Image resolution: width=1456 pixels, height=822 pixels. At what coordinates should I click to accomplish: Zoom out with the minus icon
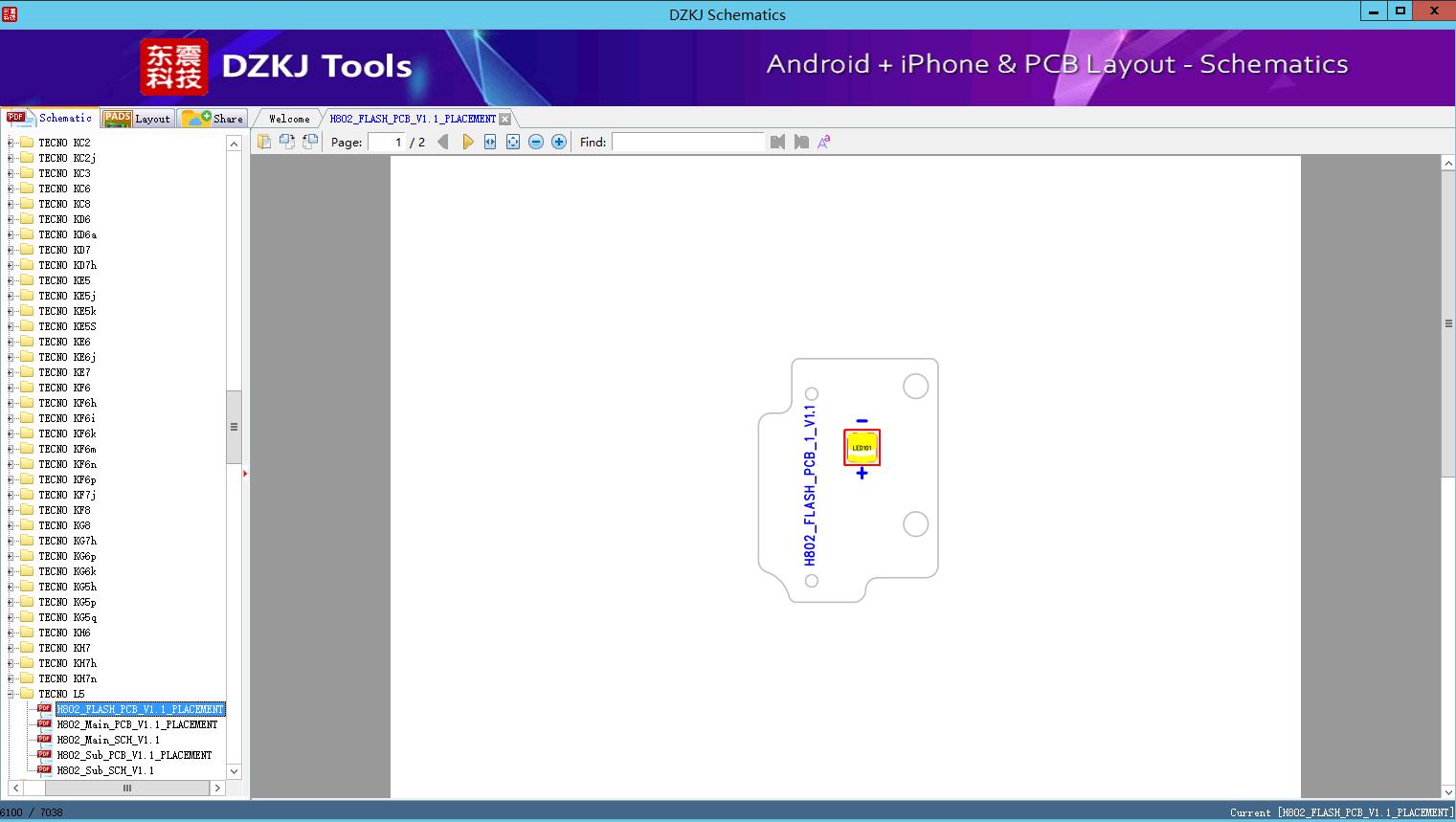[536, 142]
